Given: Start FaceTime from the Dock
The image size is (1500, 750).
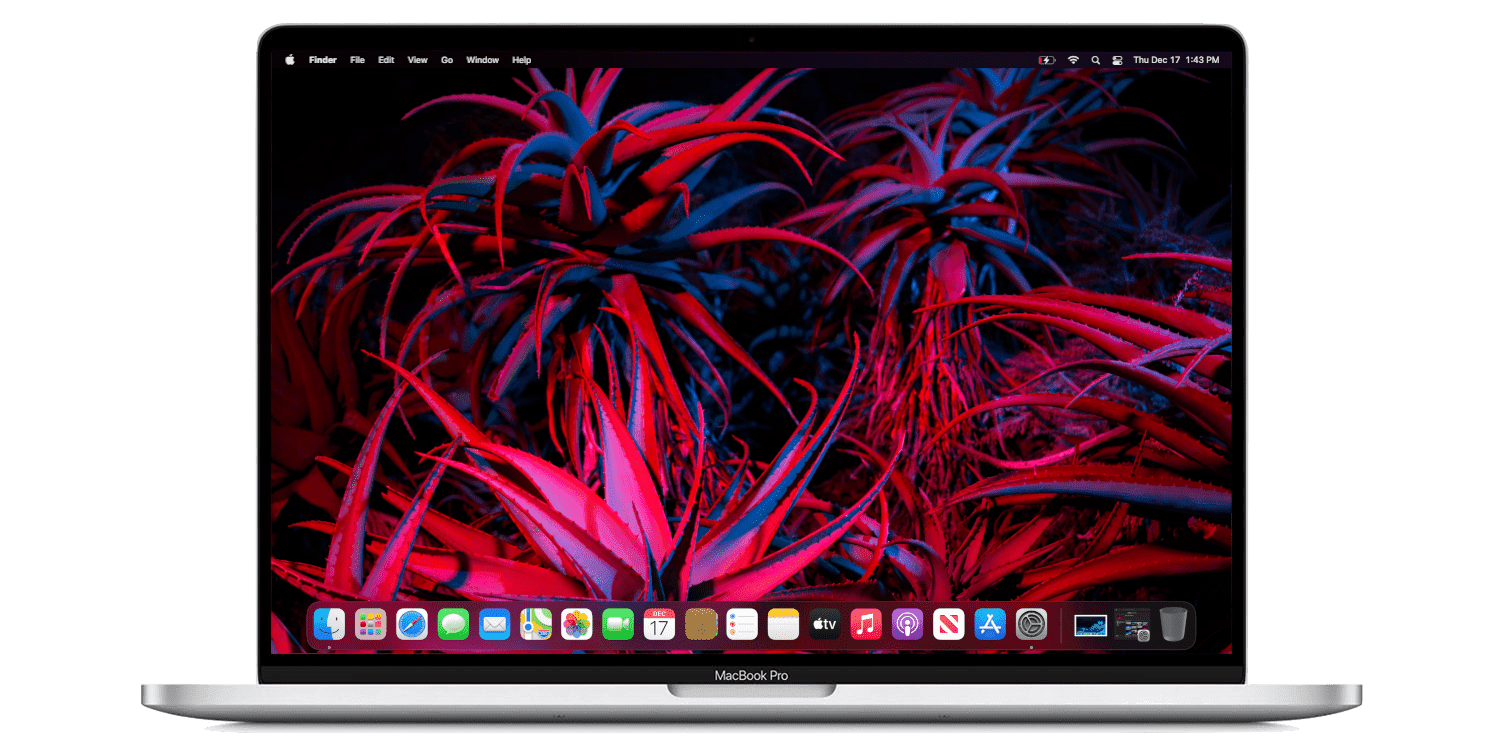Looking at the screenshot, I should point(618,625).
